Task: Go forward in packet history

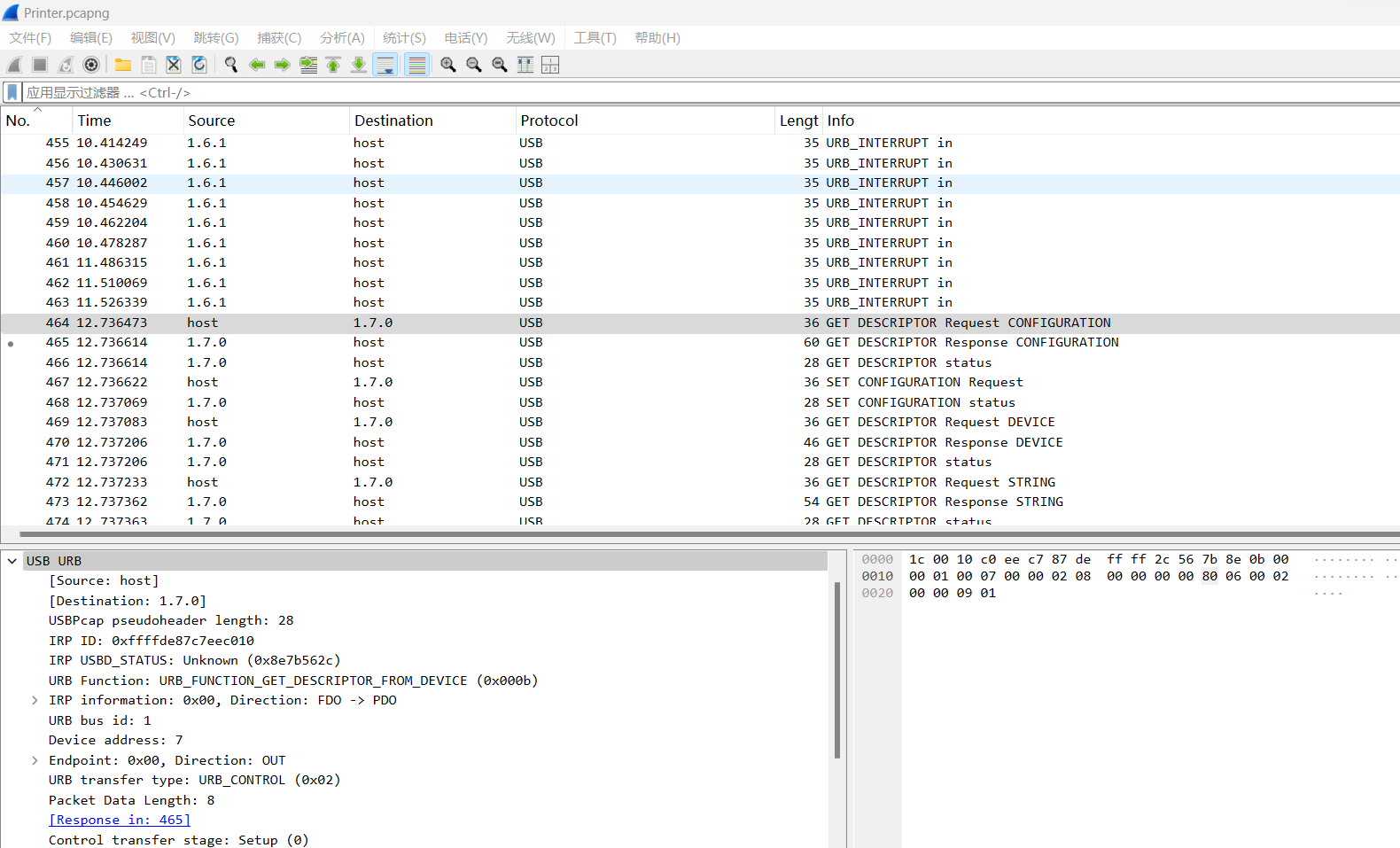Action: coord(283,65)
